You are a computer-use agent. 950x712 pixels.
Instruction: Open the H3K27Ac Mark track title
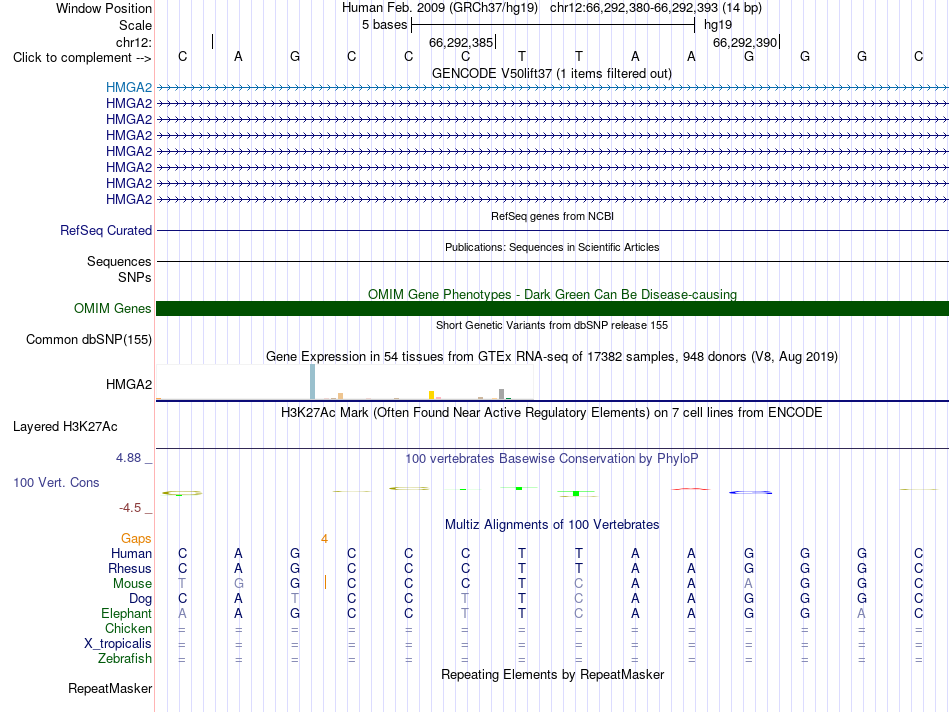coord(552,413)
